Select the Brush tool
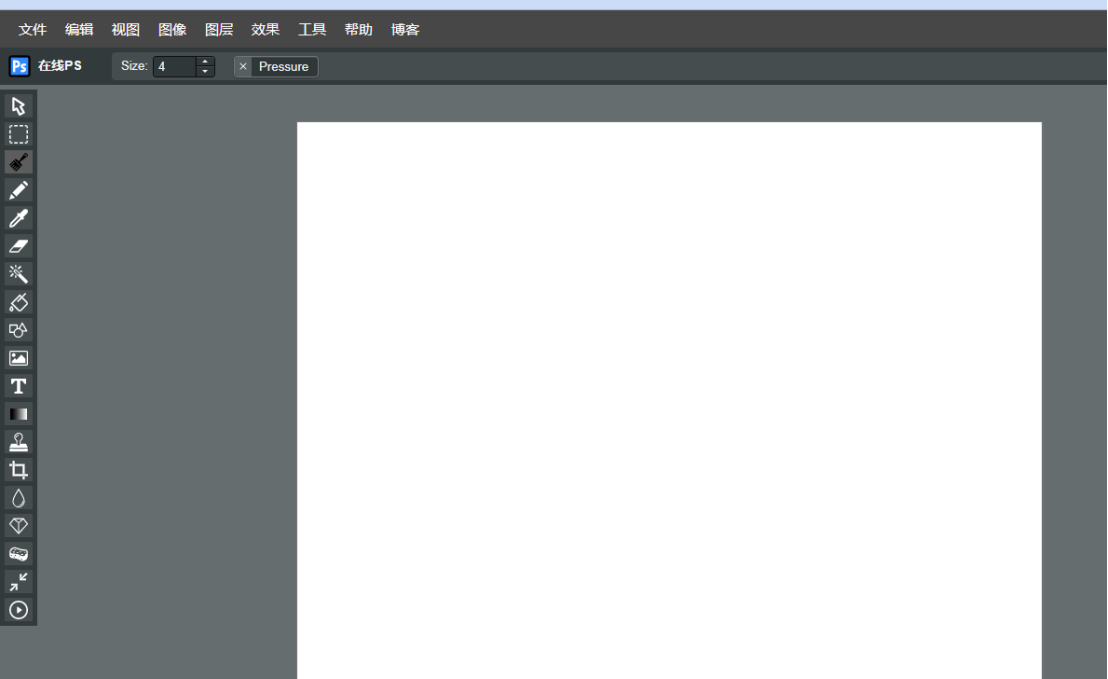Image resolution: width=1108 pixels, height=679 pixels. pyautogui.click(x=18, y=161)
